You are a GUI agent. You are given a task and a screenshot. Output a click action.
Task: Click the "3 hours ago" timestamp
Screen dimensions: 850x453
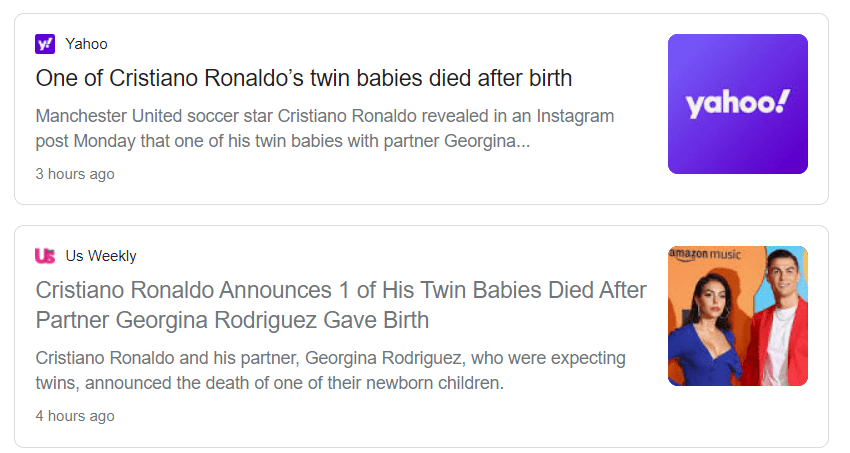(x=75, y=174)
